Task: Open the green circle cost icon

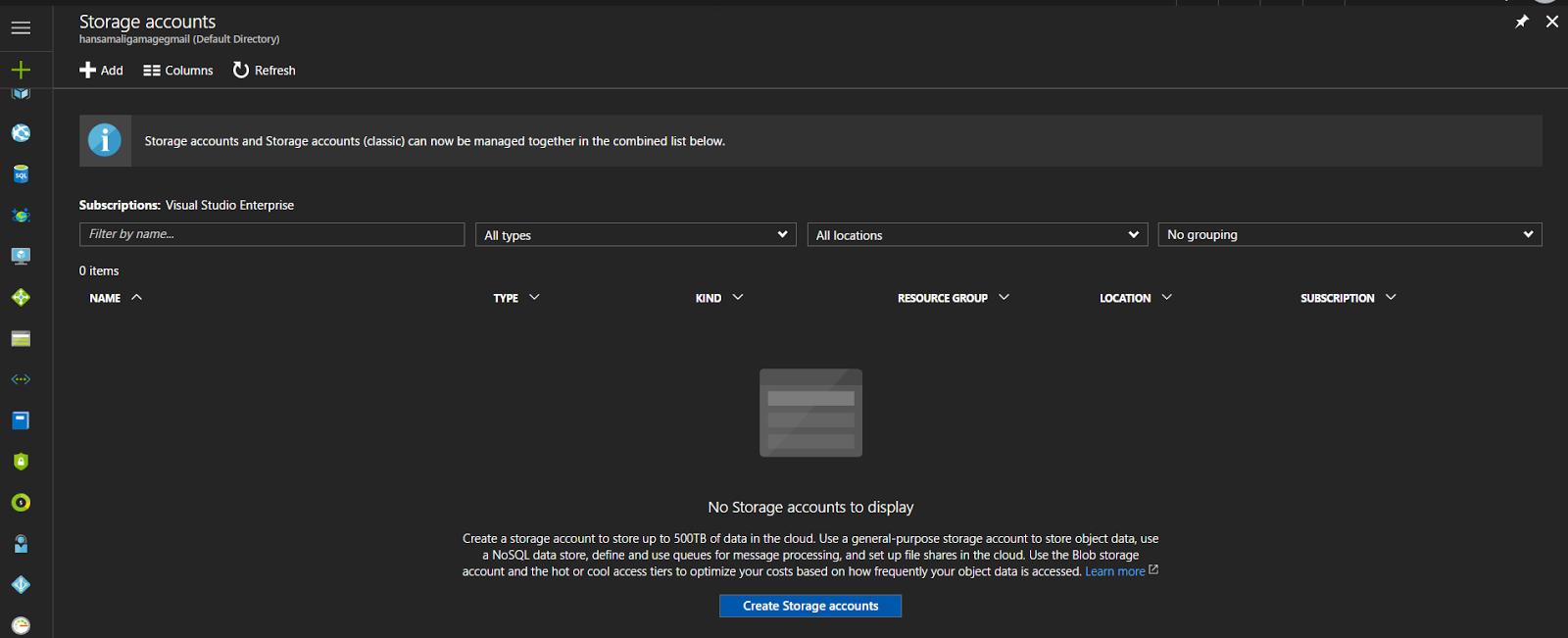Action: point(21,503)
